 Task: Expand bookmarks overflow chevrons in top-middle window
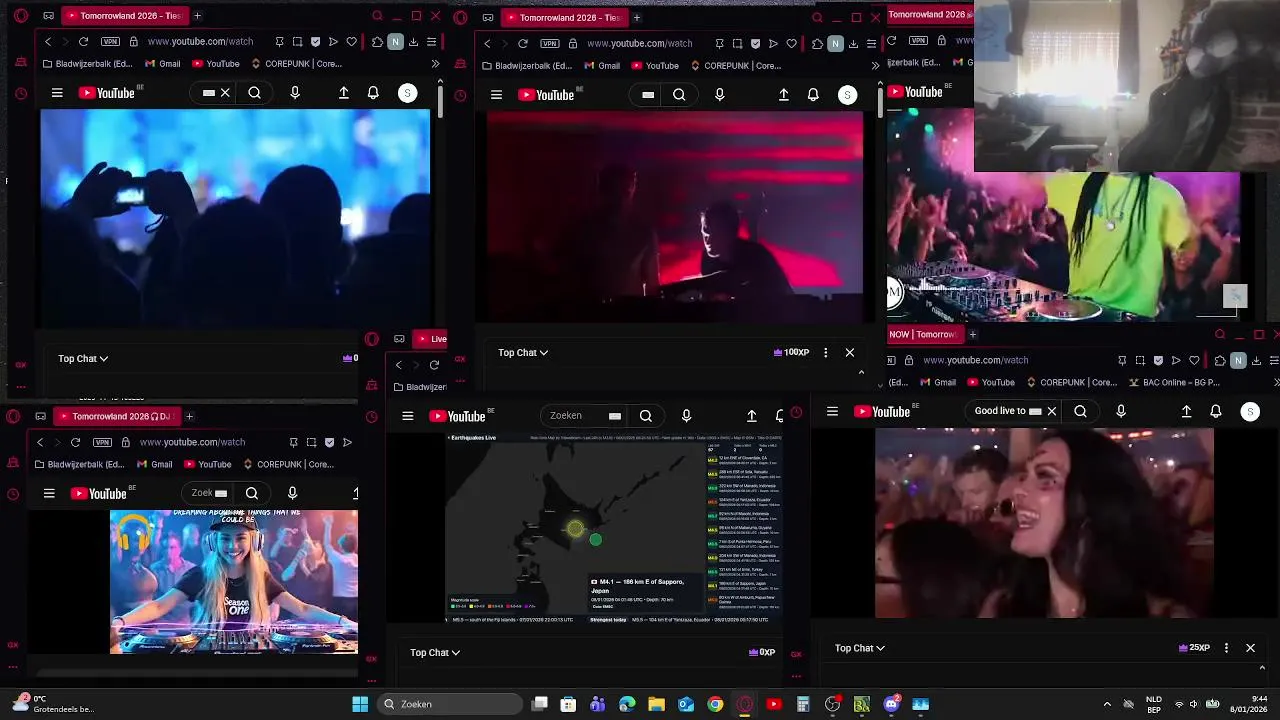[875, 66]
